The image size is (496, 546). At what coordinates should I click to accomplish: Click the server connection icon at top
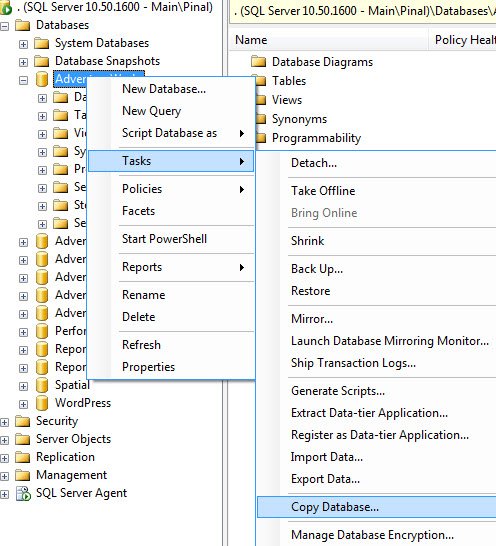click(6, 8)
